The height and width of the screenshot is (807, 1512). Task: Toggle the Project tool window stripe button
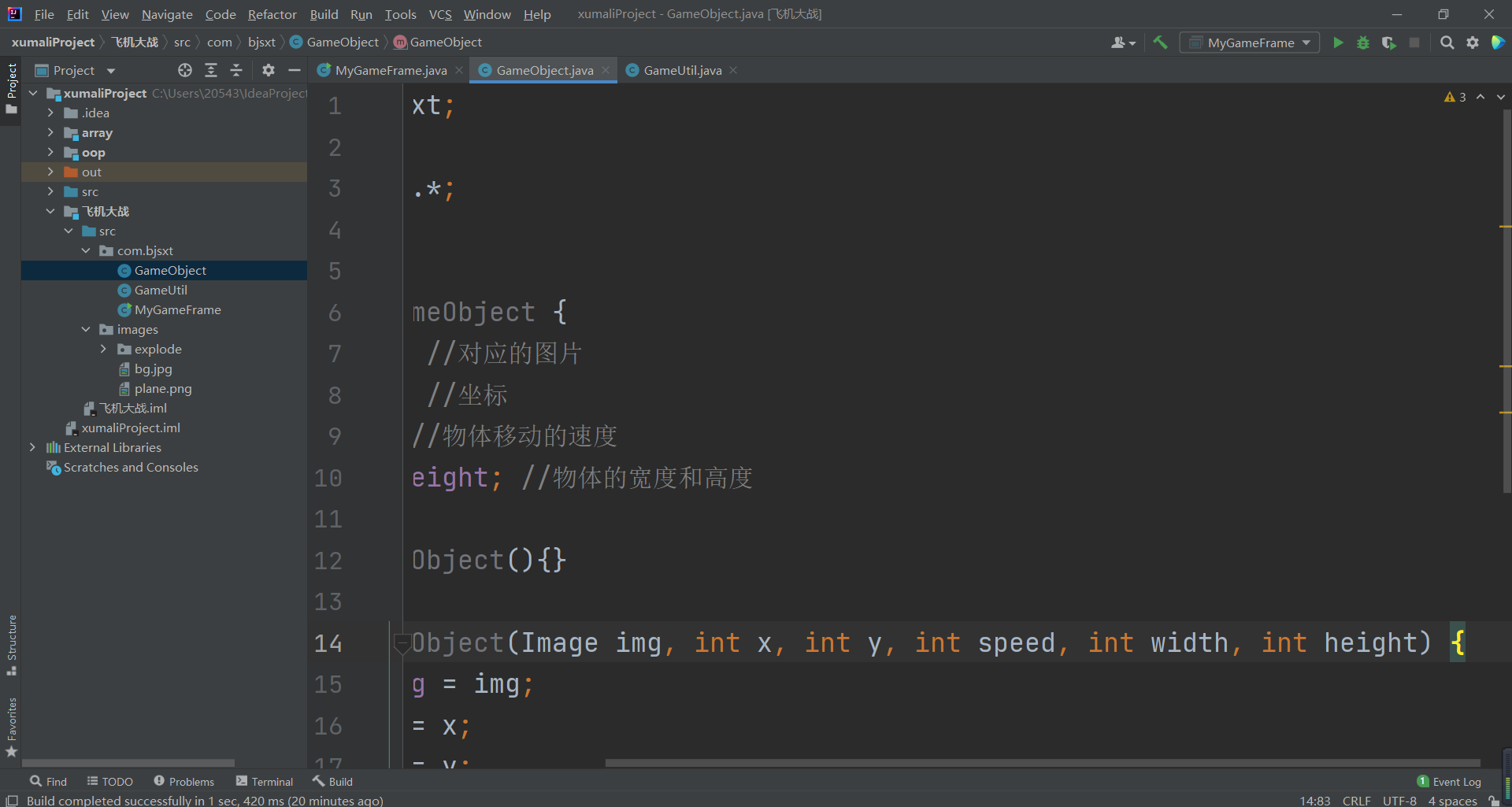coord(11,88)
